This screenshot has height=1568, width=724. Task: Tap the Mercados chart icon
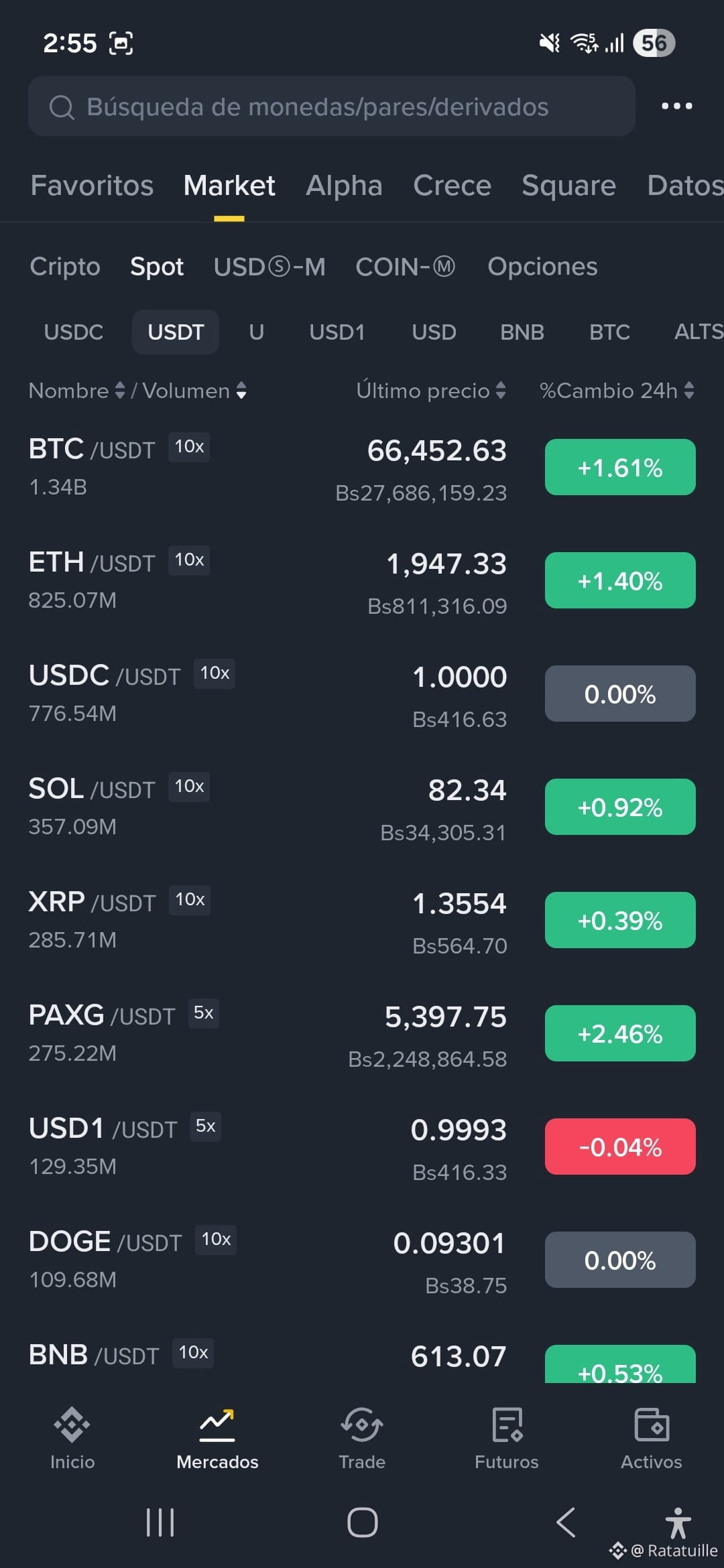pyautogui.click(x=217, y=1425)
